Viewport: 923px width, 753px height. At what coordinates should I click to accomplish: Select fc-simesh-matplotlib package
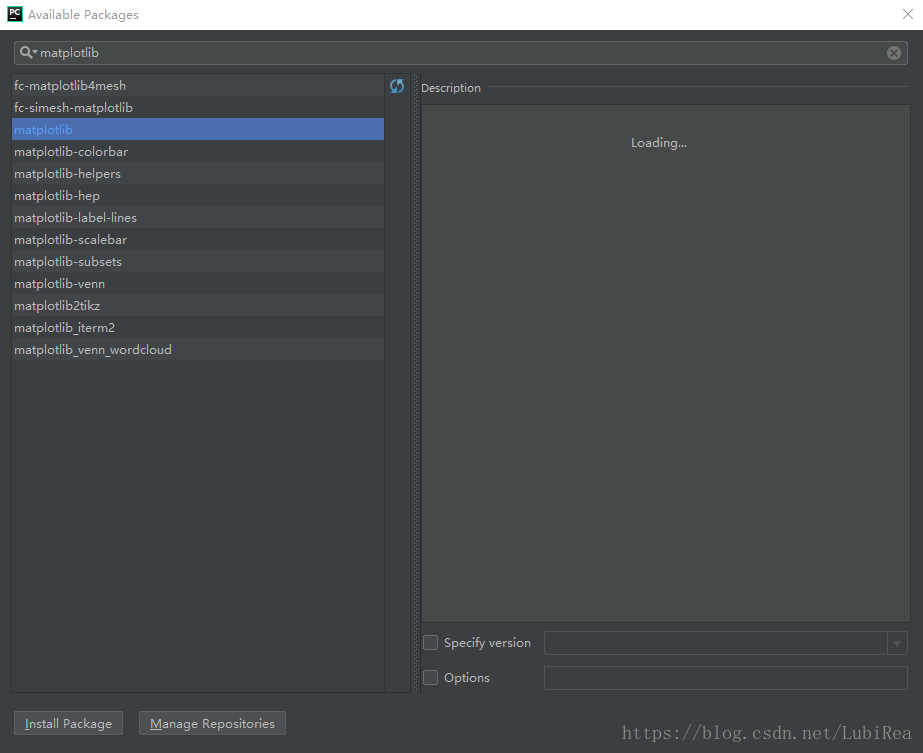click(x=198, y=107)
